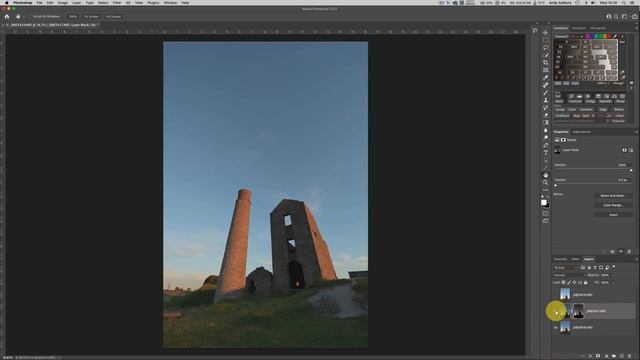Toggle Lock Image Pixels brush icon
Viewport: 640px width, 360px height.
[569, 282]
